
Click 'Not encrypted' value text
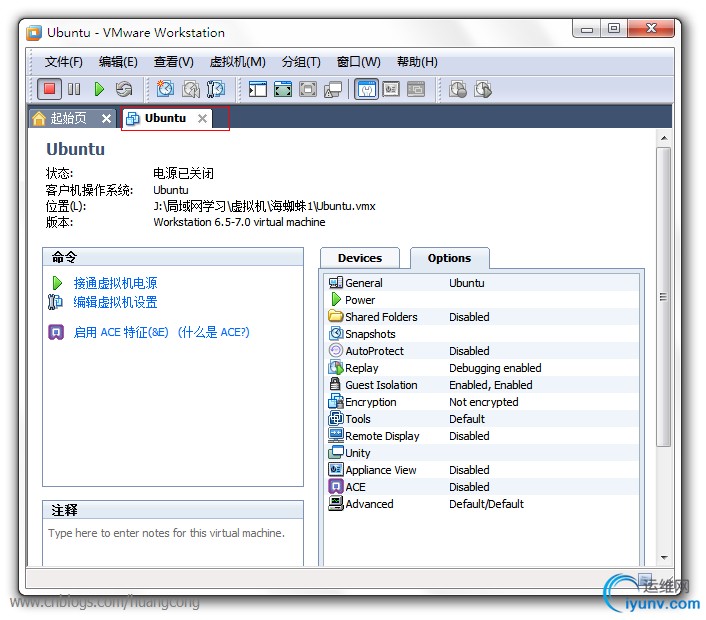coord(484,402)
